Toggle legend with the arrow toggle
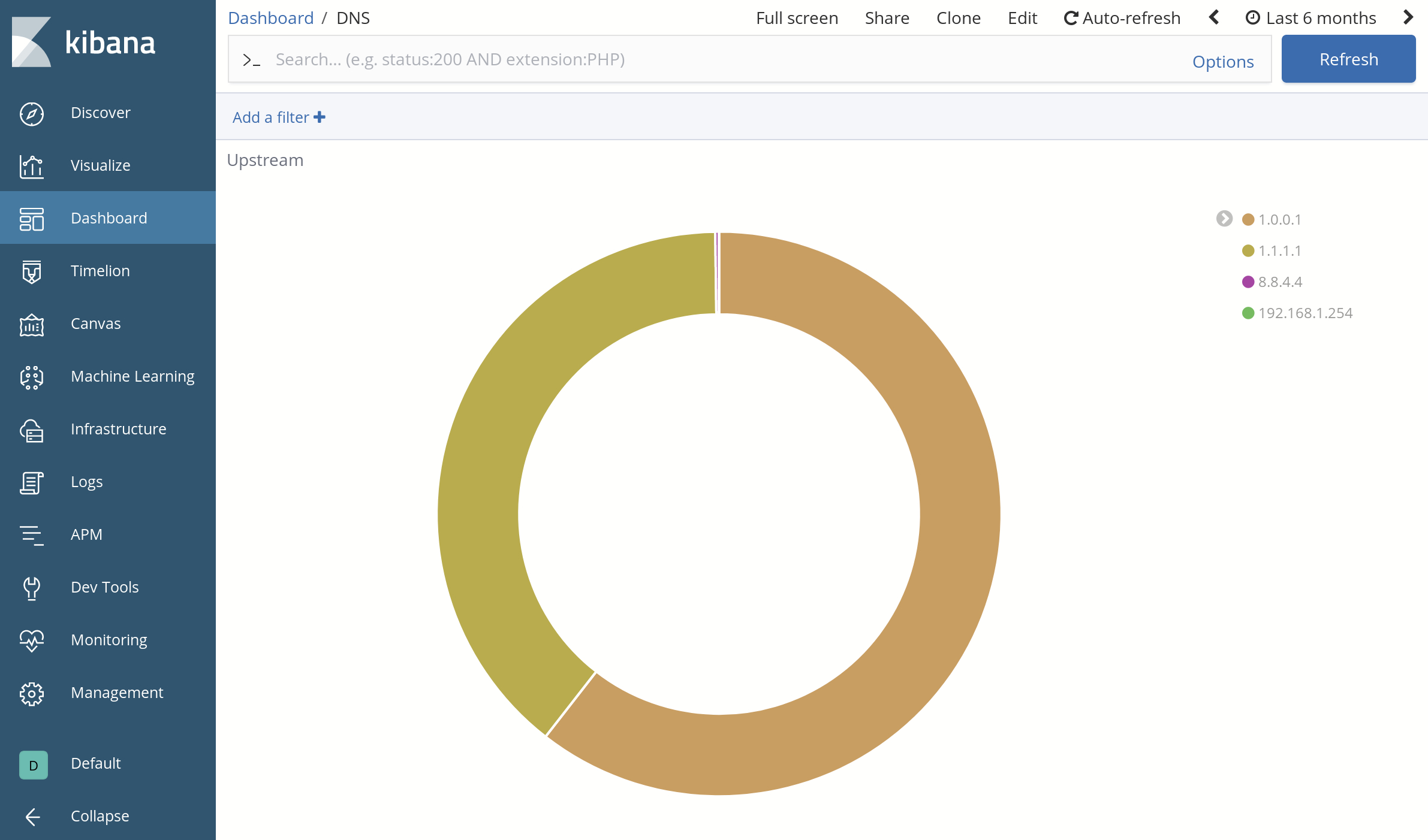Image resolution: width=1428 pixels, height=840 pixels. pos(1224,219)
